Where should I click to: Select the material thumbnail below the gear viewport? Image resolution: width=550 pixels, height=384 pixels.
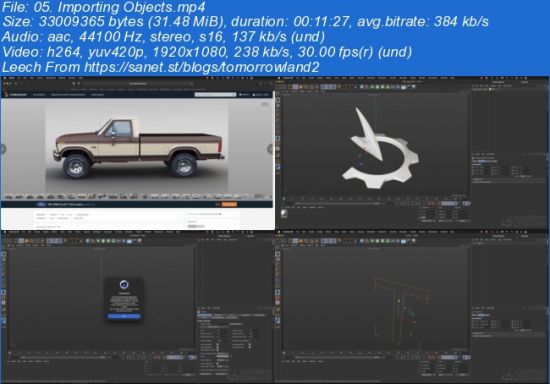coord(284,214)
